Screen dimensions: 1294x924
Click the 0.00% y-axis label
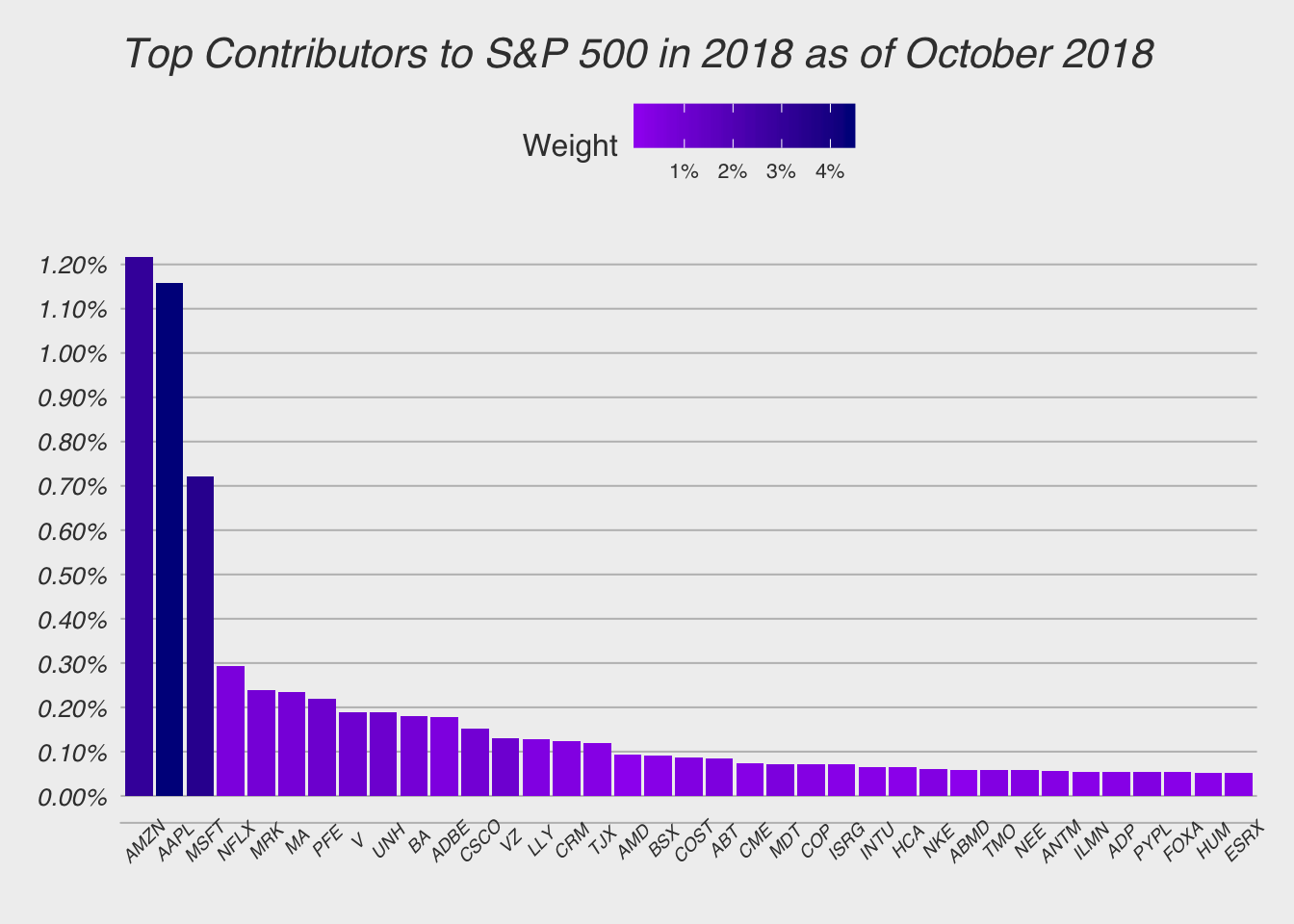coord(72,797)
